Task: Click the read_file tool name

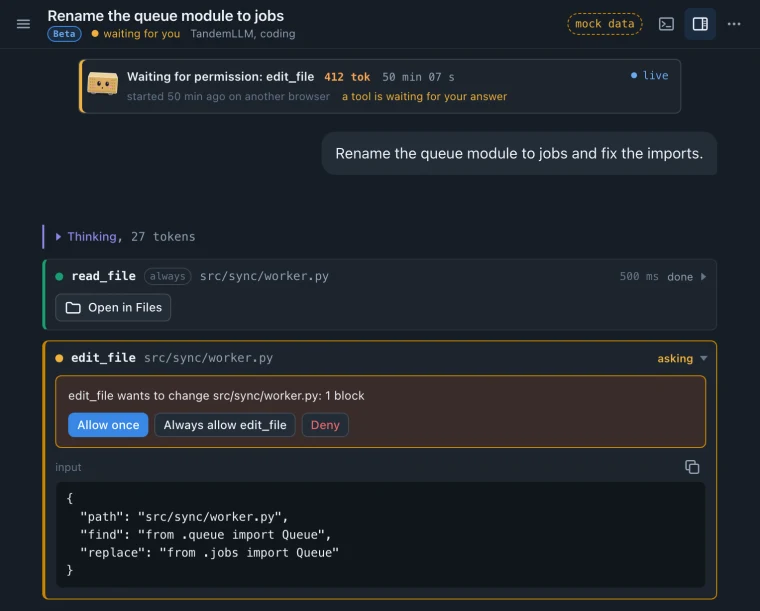Action: 104,276
